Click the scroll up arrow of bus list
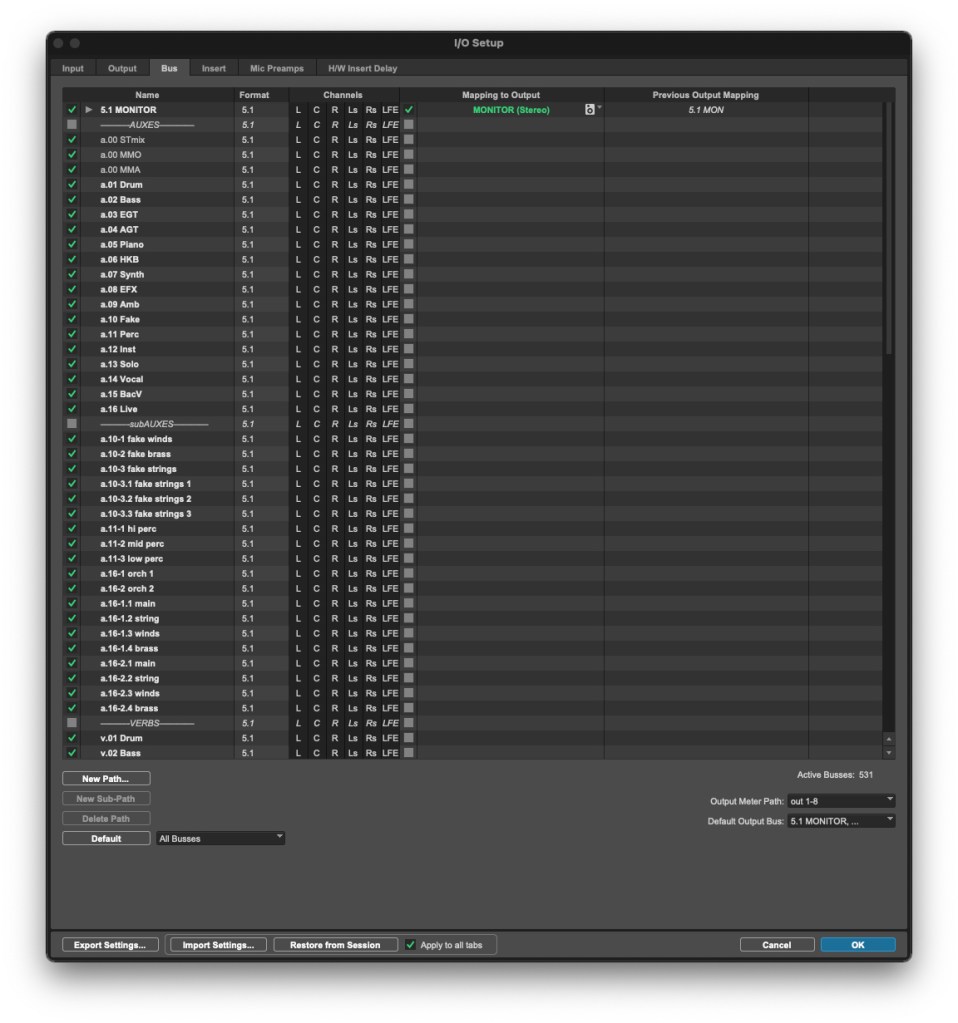Screen dimensions: 958x1023 click(x=889, y=739)
